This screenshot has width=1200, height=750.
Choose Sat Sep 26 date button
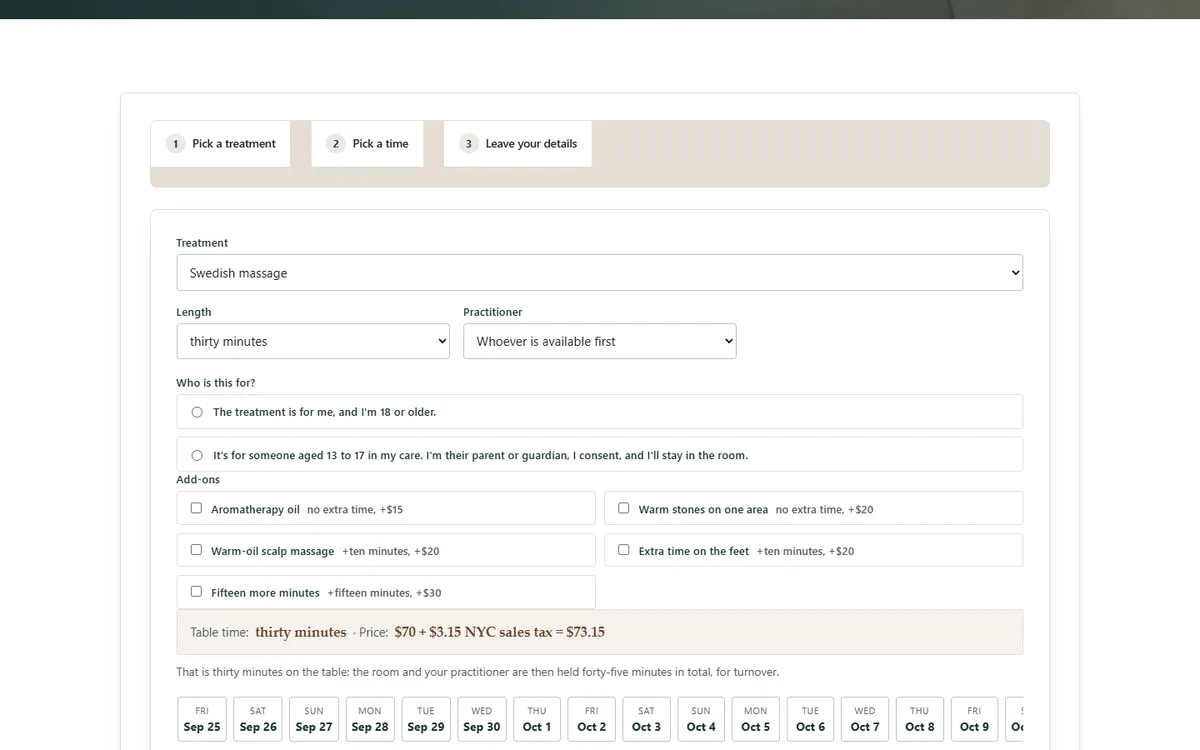click(258, 720)
